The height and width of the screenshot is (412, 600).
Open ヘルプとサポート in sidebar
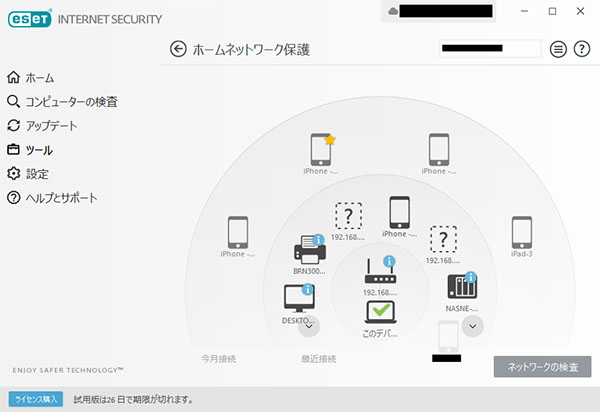coord(52,198)
